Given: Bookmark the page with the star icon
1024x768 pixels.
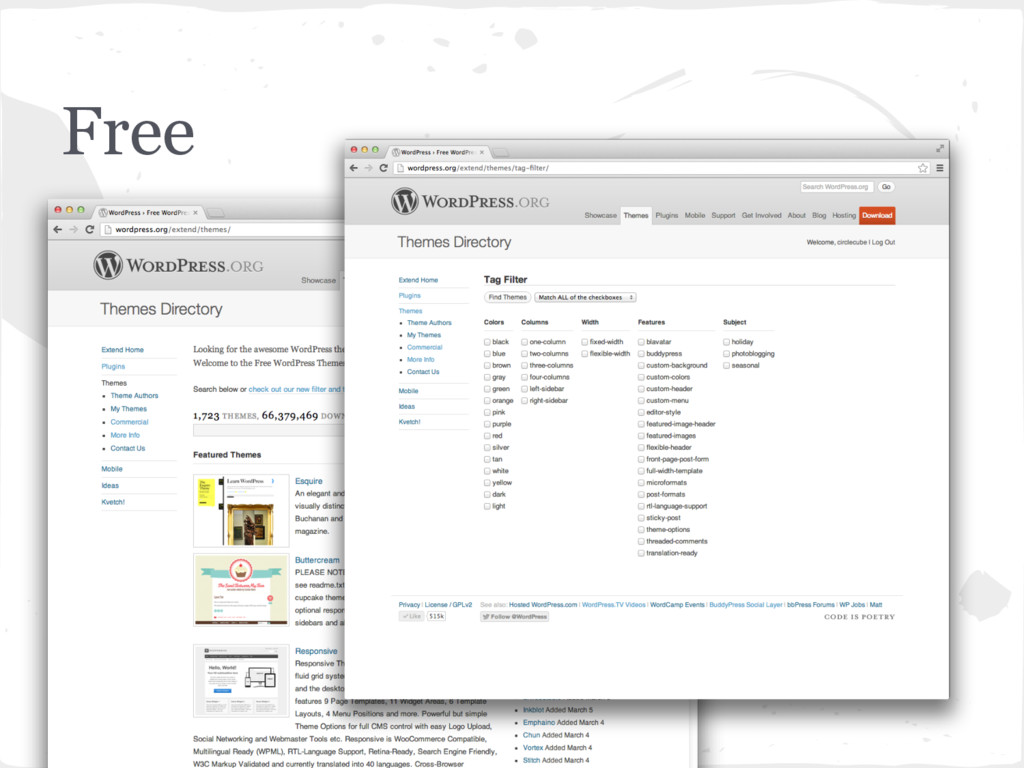Looking at the screenshot, I should pyautogui.click(x=923, y=168).
